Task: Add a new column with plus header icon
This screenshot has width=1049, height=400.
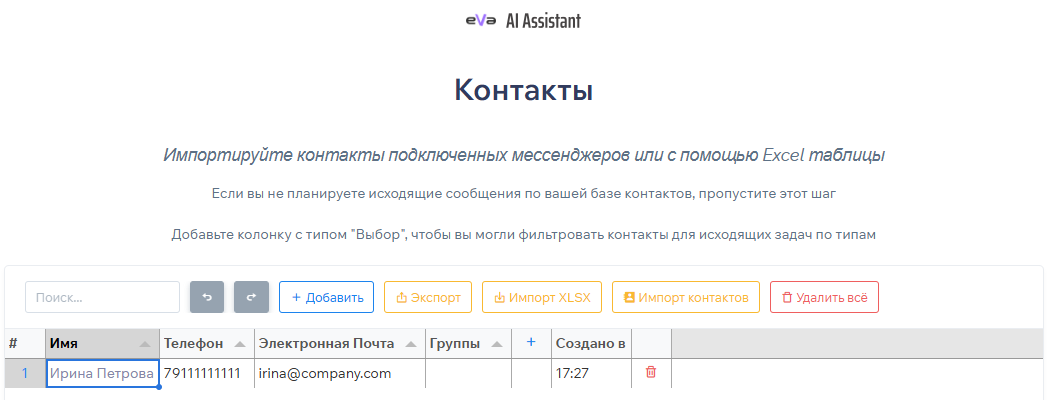Action: click(531, 343)
